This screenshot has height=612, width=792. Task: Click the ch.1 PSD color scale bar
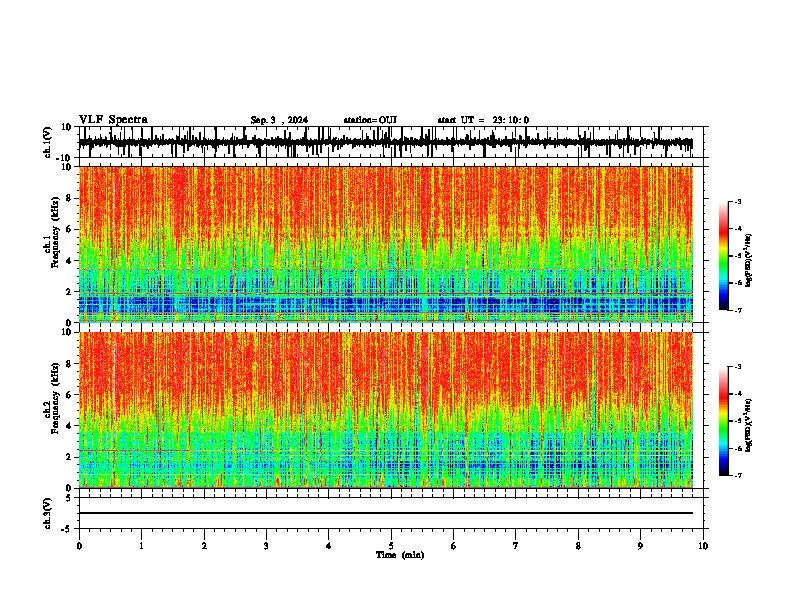click(x=723, y=256)
